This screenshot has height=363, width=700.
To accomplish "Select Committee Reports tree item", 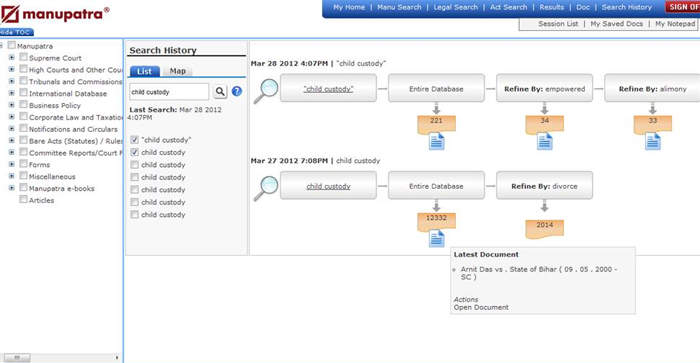I will pyautogui.click(x=75, y=153).
